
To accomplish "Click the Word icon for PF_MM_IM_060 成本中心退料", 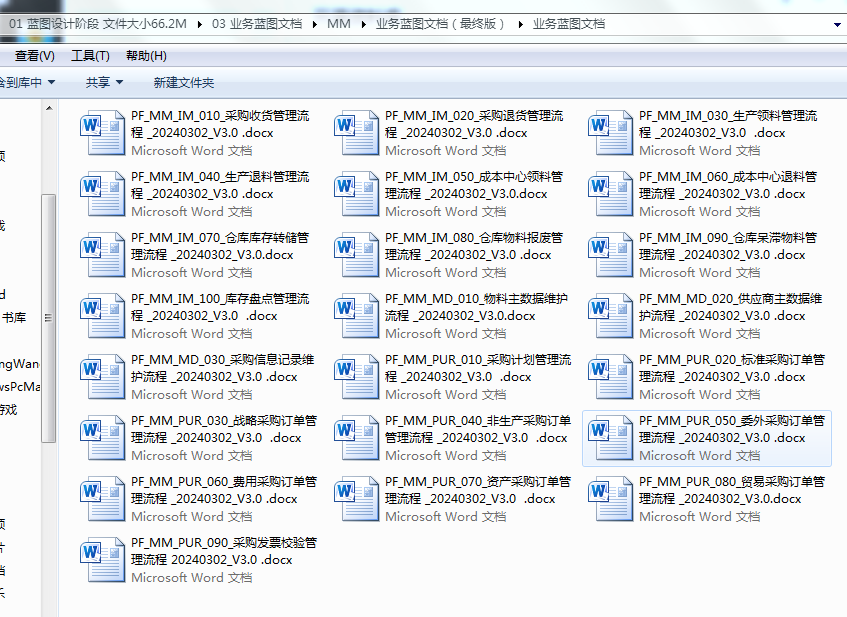I will tap(610, 194).
